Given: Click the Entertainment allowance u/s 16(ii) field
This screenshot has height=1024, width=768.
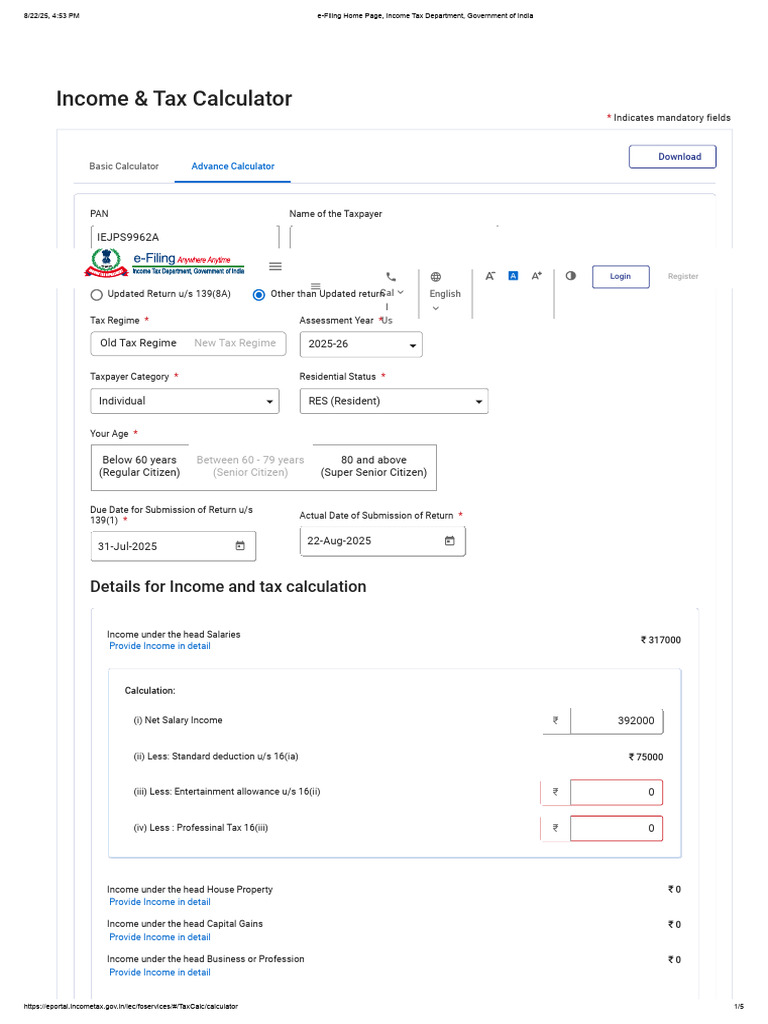Looking at the screenshot, I should pyautogui.click(x=616, y=792).
